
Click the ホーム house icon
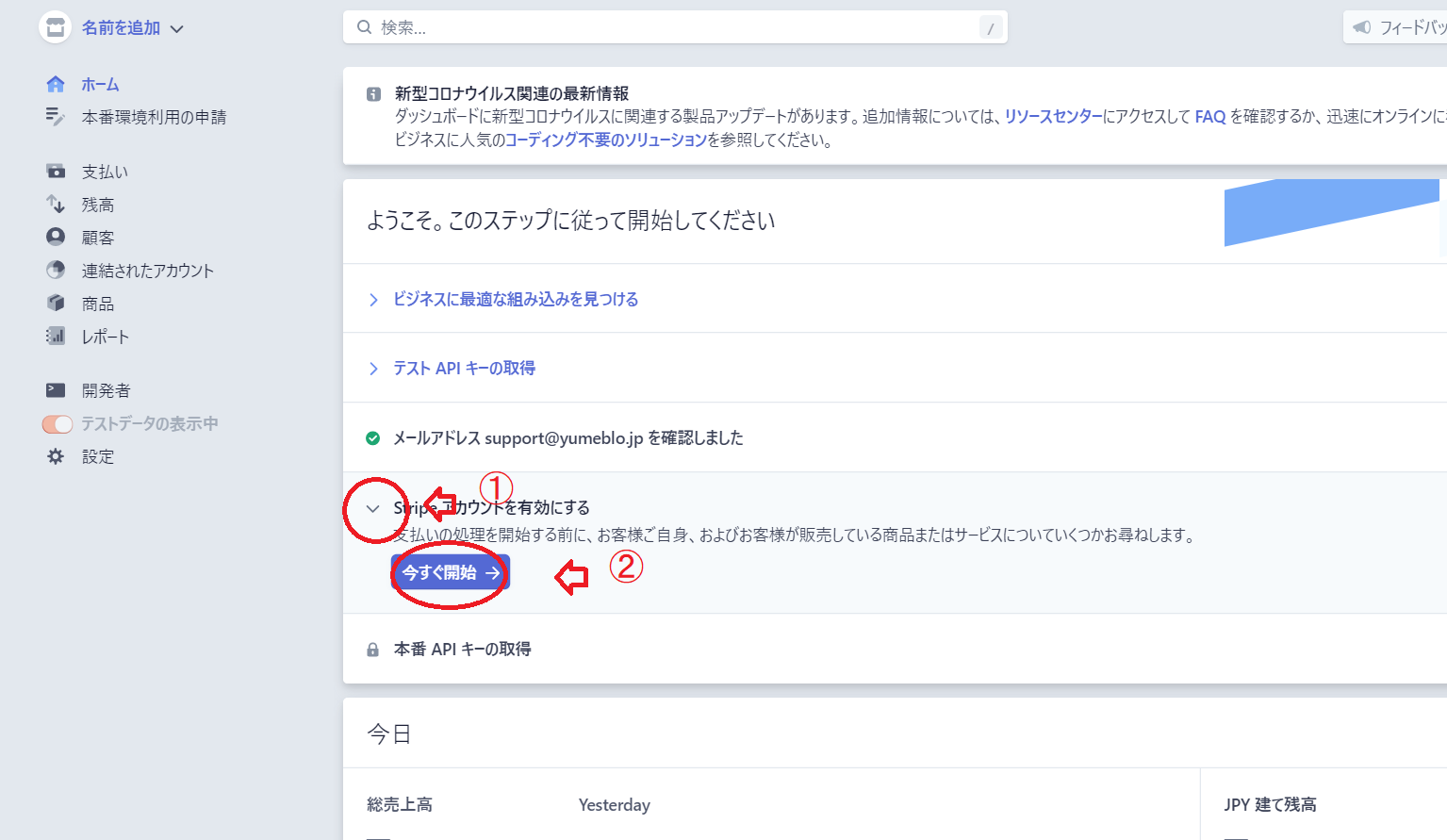(x=56, y=84)
